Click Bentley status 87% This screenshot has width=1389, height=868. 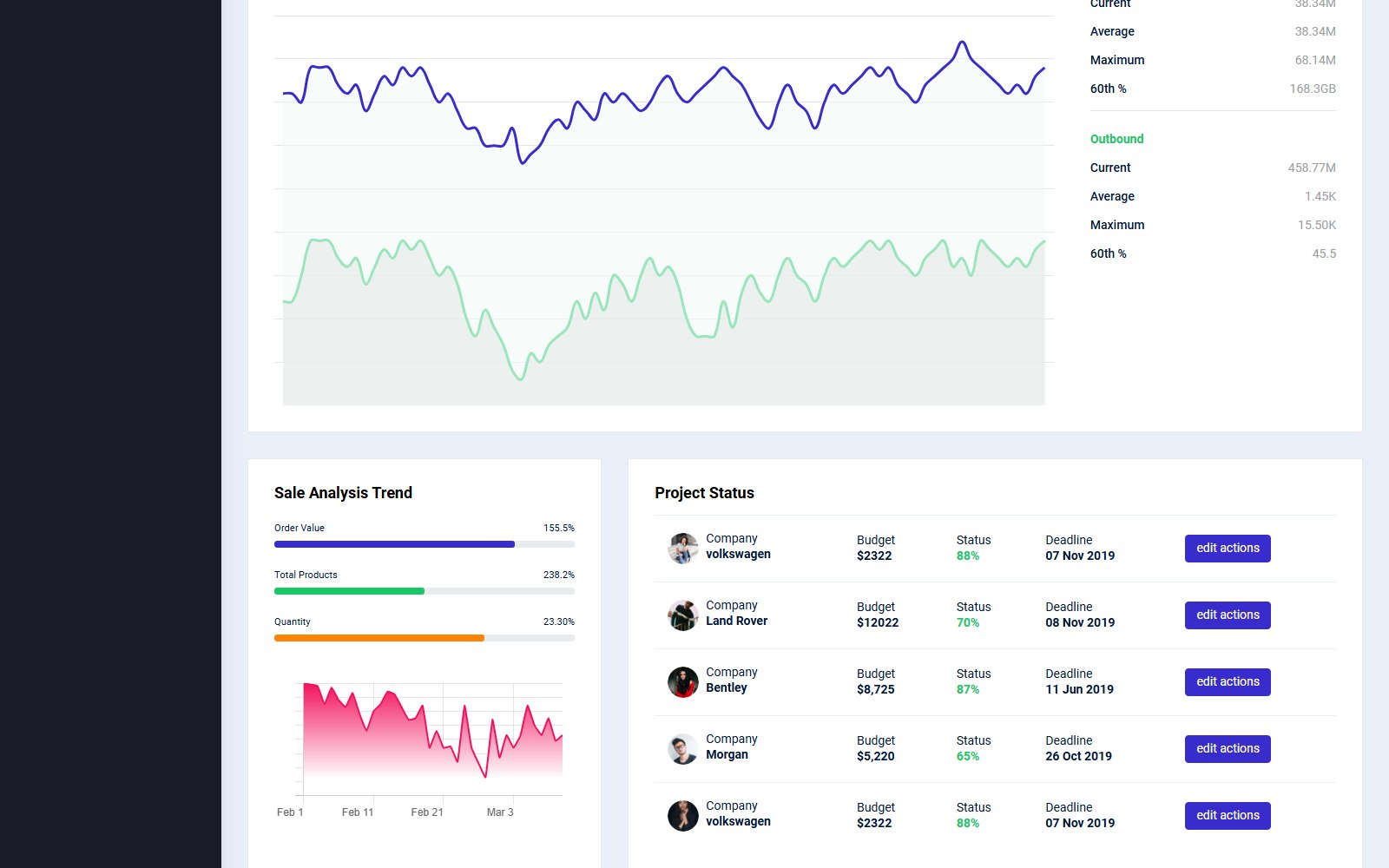[968, 689]
